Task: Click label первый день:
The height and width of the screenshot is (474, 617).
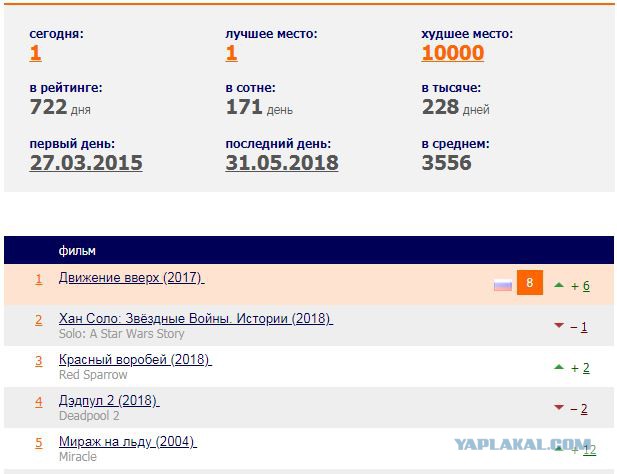Action: coord(72,144)
